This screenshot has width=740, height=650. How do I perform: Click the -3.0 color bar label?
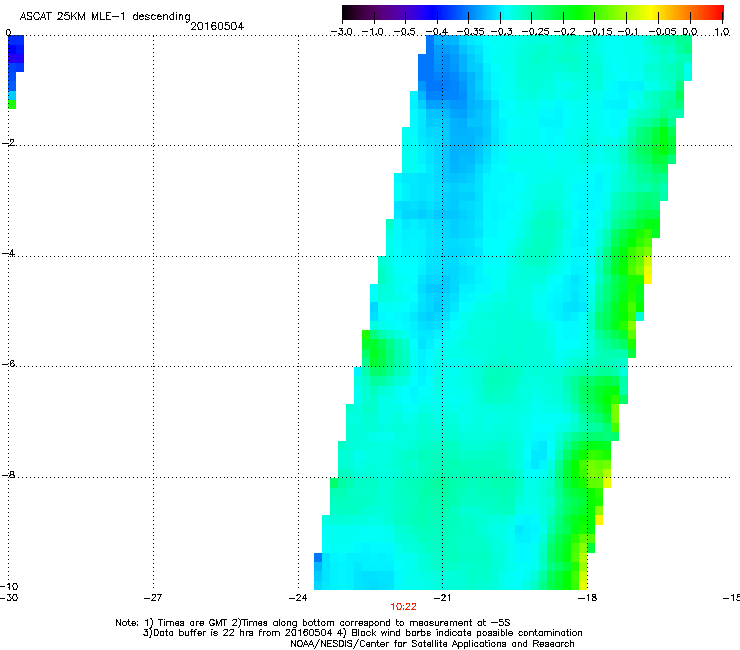(342, 32)
